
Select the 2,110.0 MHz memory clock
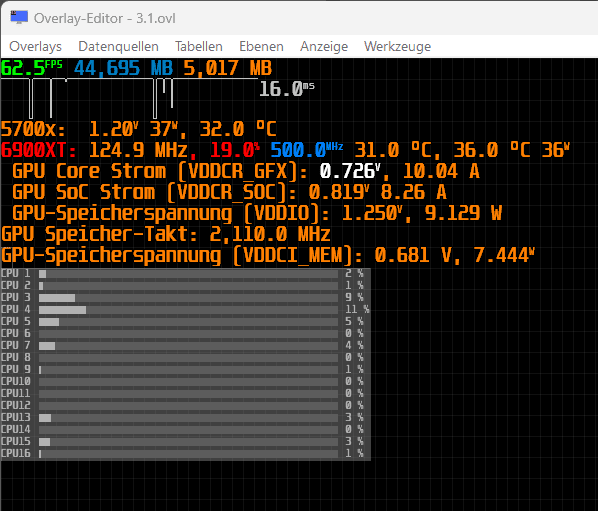click(x=270, y=234)
